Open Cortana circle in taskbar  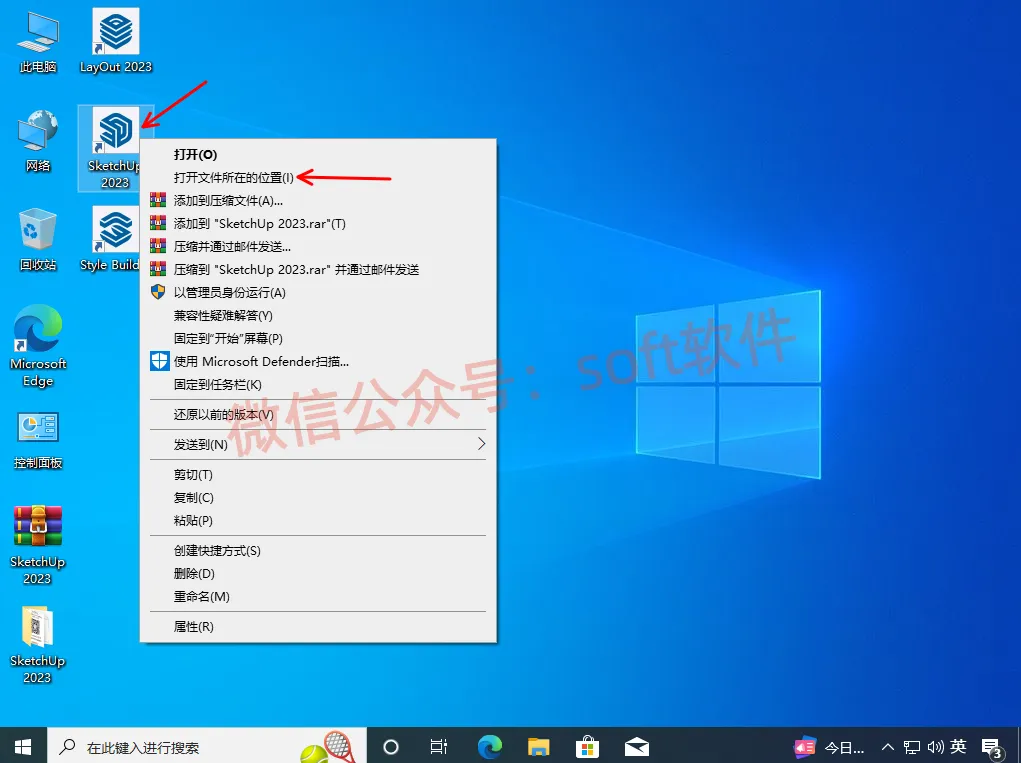[391, 747]
